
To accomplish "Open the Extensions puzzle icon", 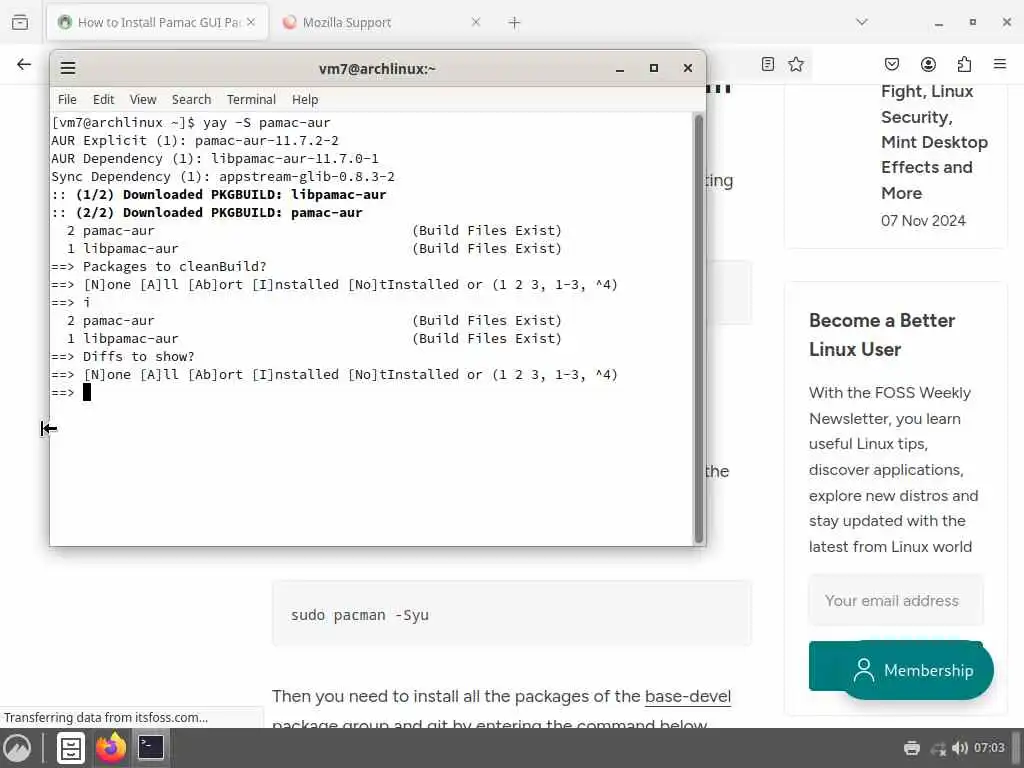I will tap(964, 64).
